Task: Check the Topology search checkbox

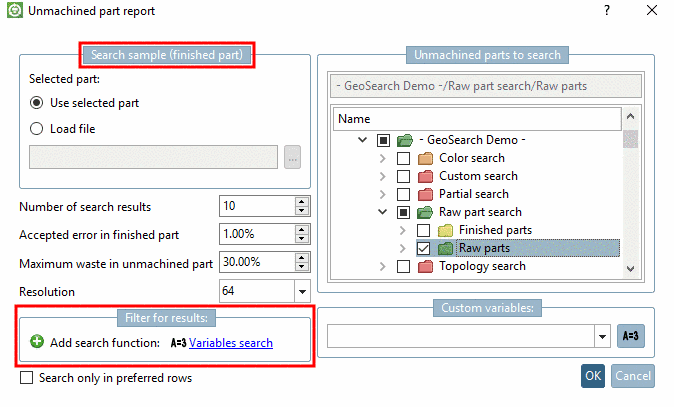Action: [403, 266]
